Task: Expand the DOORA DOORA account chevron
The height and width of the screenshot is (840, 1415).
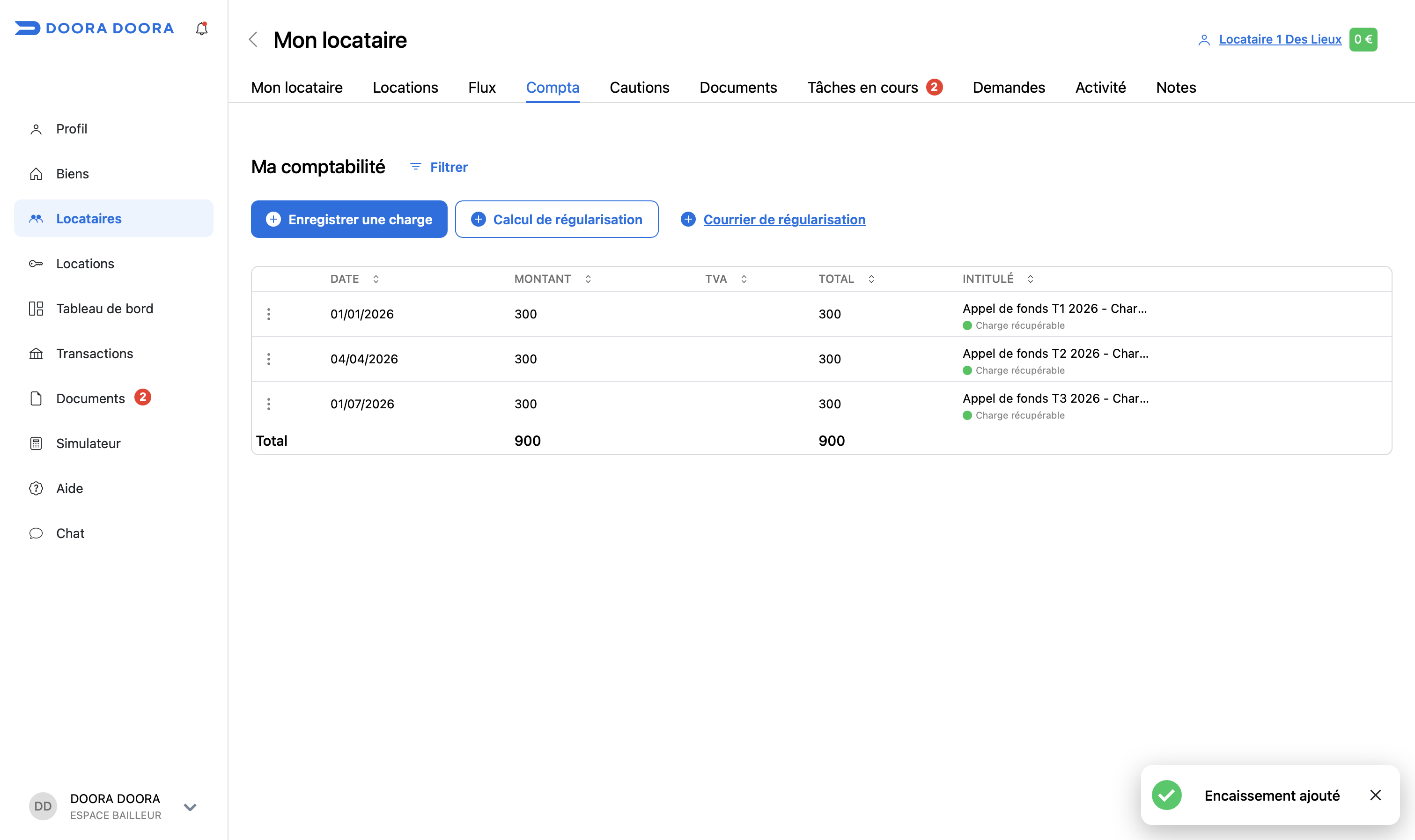Action: 190,807
